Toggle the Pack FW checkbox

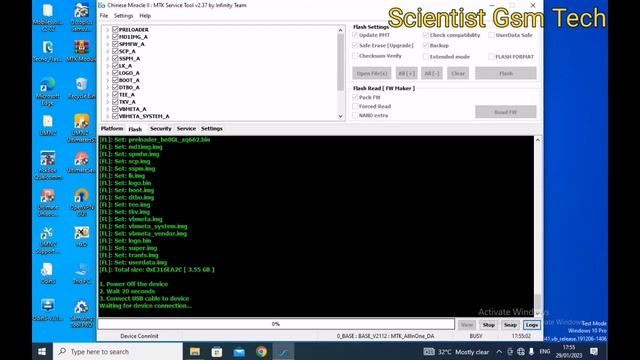pyautogui.click(x=355, y=97)
